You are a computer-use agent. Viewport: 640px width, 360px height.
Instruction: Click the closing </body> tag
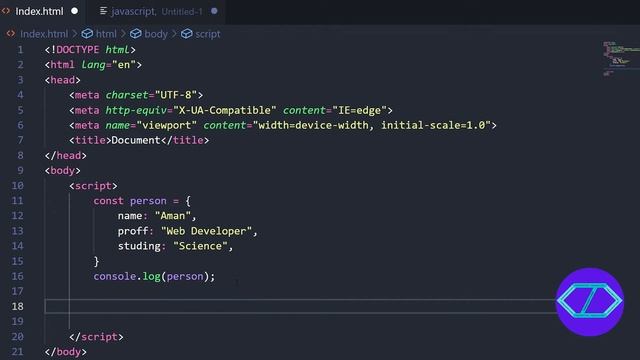[66, 352]
